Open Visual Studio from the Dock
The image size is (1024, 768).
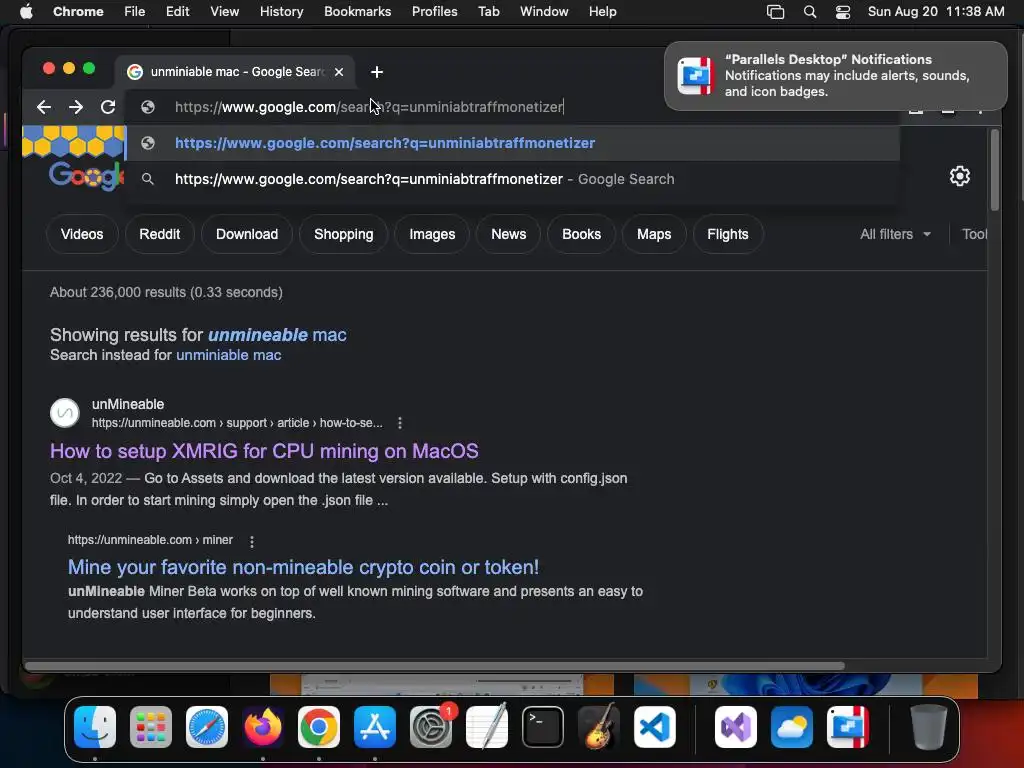736,727
